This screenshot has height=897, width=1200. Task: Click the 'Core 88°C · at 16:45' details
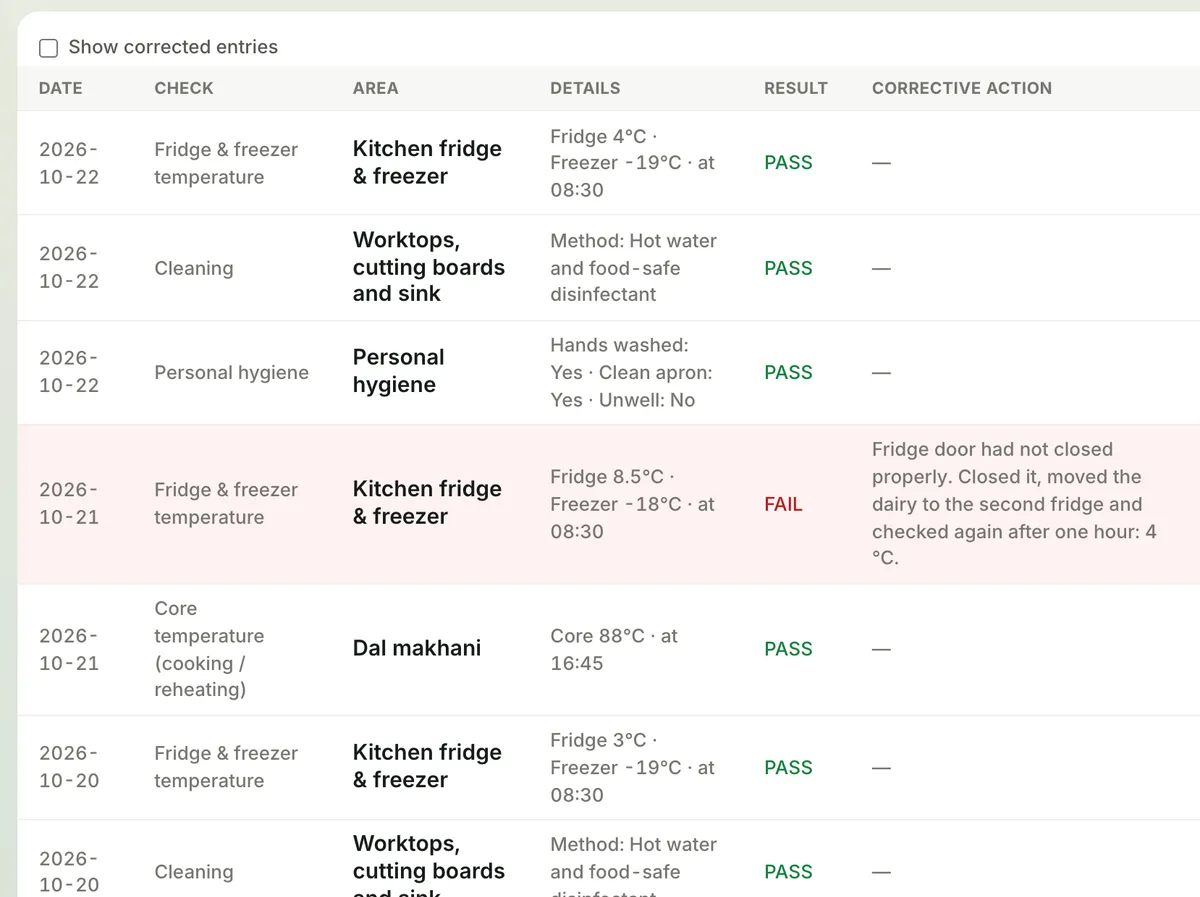[x=614, y=649]
